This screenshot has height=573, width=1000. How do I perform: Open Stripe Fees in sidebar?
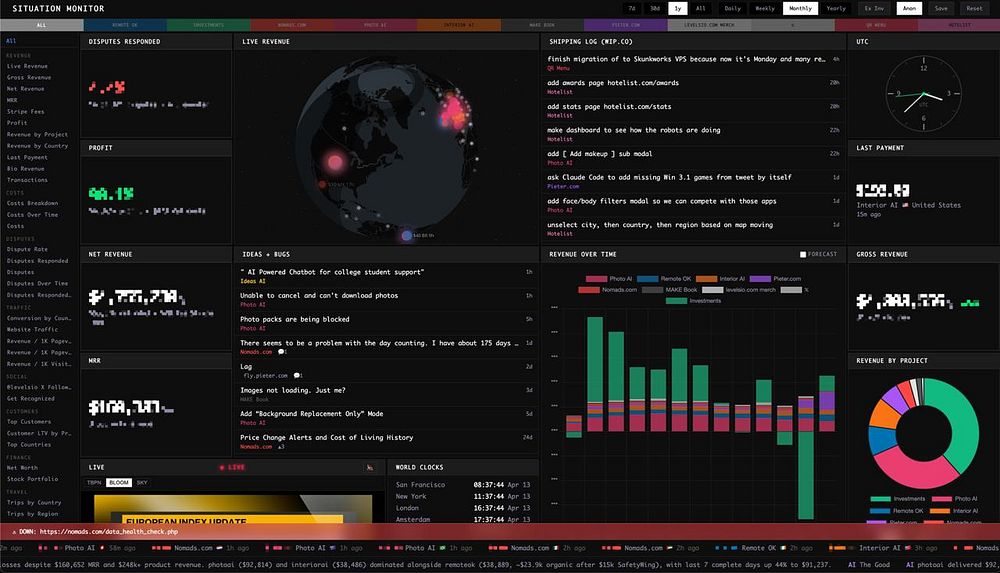(x=26, y=112)
